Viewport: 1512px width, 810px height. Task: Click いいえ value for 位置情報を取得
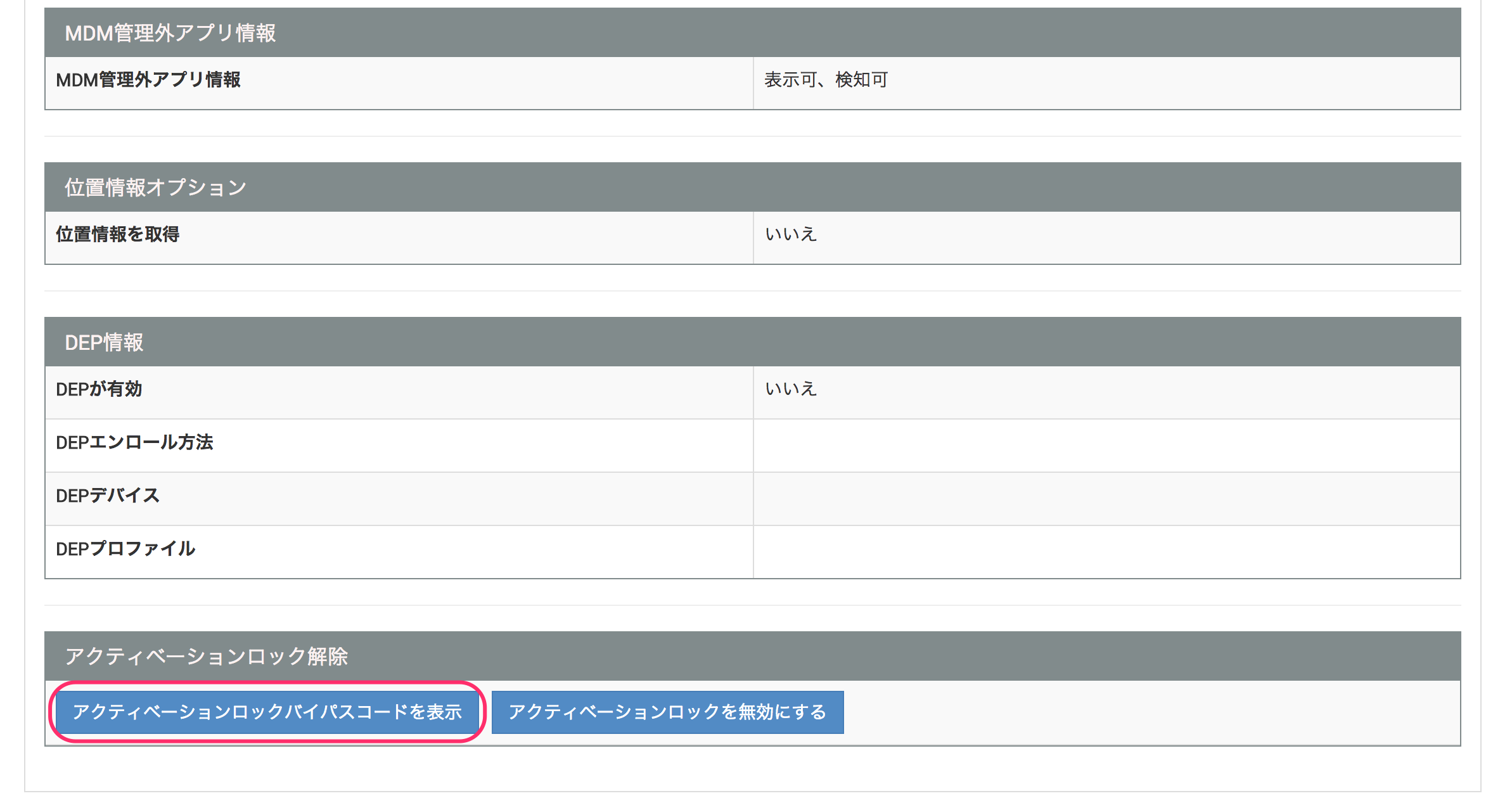coord(790,235)
